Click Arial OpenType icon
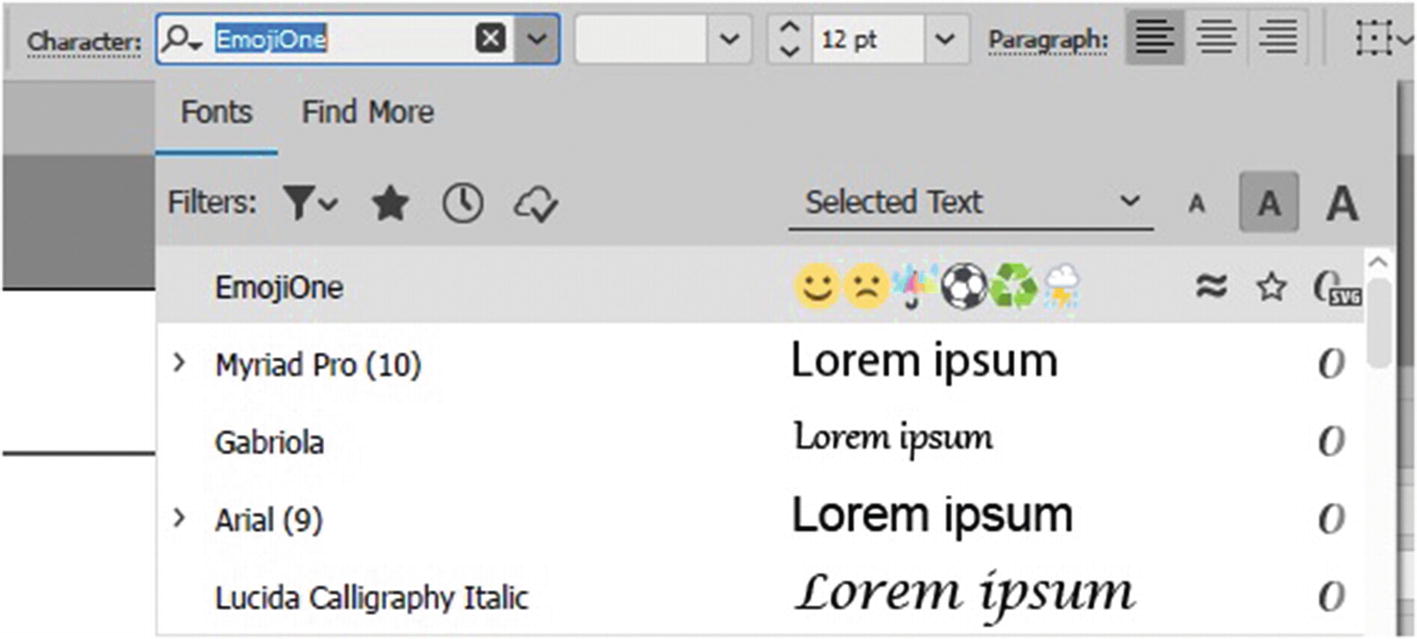The image size is (1417, 639). (1331, 519)
